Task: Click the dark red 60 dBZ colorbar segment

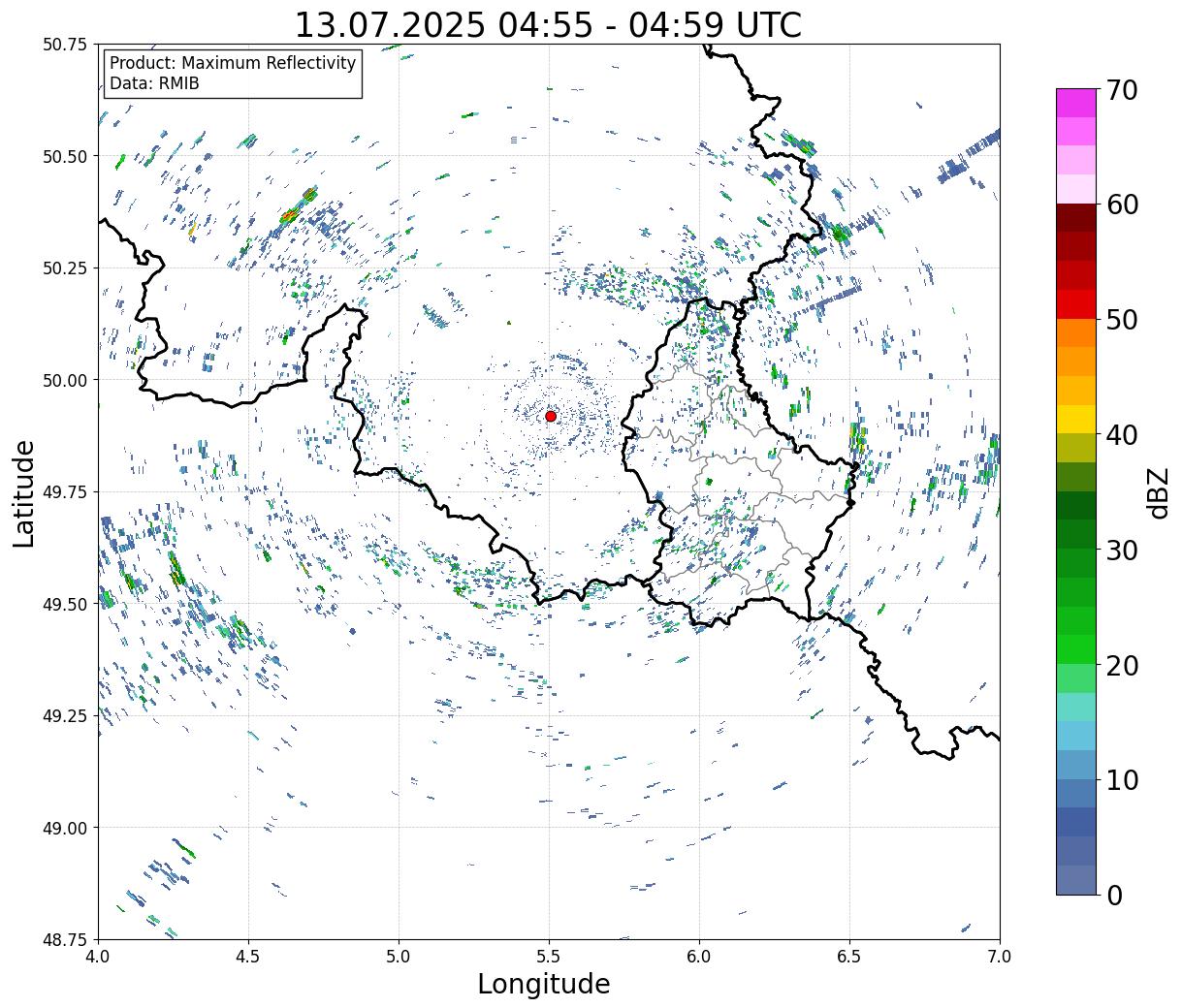Action: point(1076,218)
